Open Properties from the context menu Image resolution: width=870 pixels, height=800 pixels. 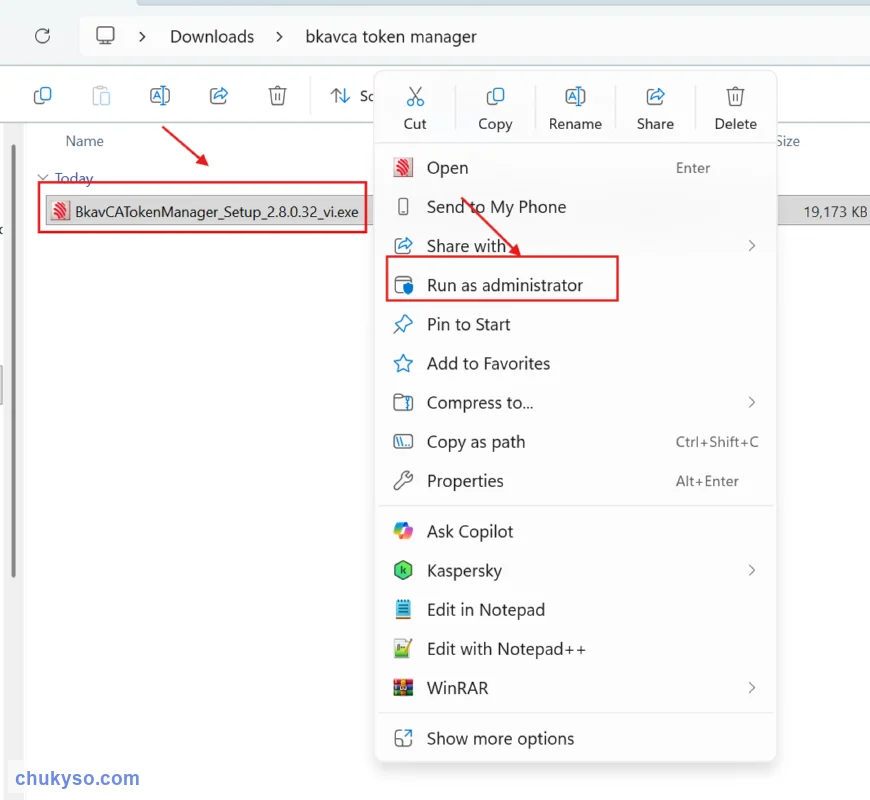pos(575,481)
